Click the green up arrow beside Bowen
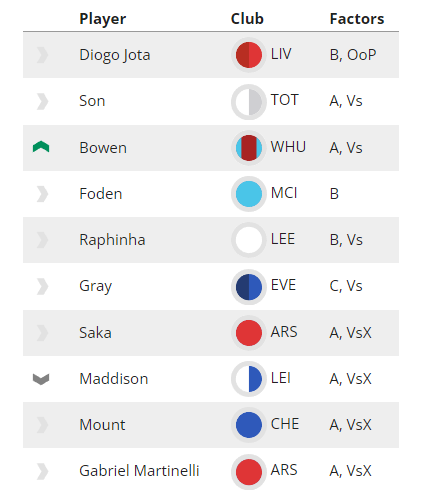423x497 pixels. pyautogui.click(x=41, y=147)
